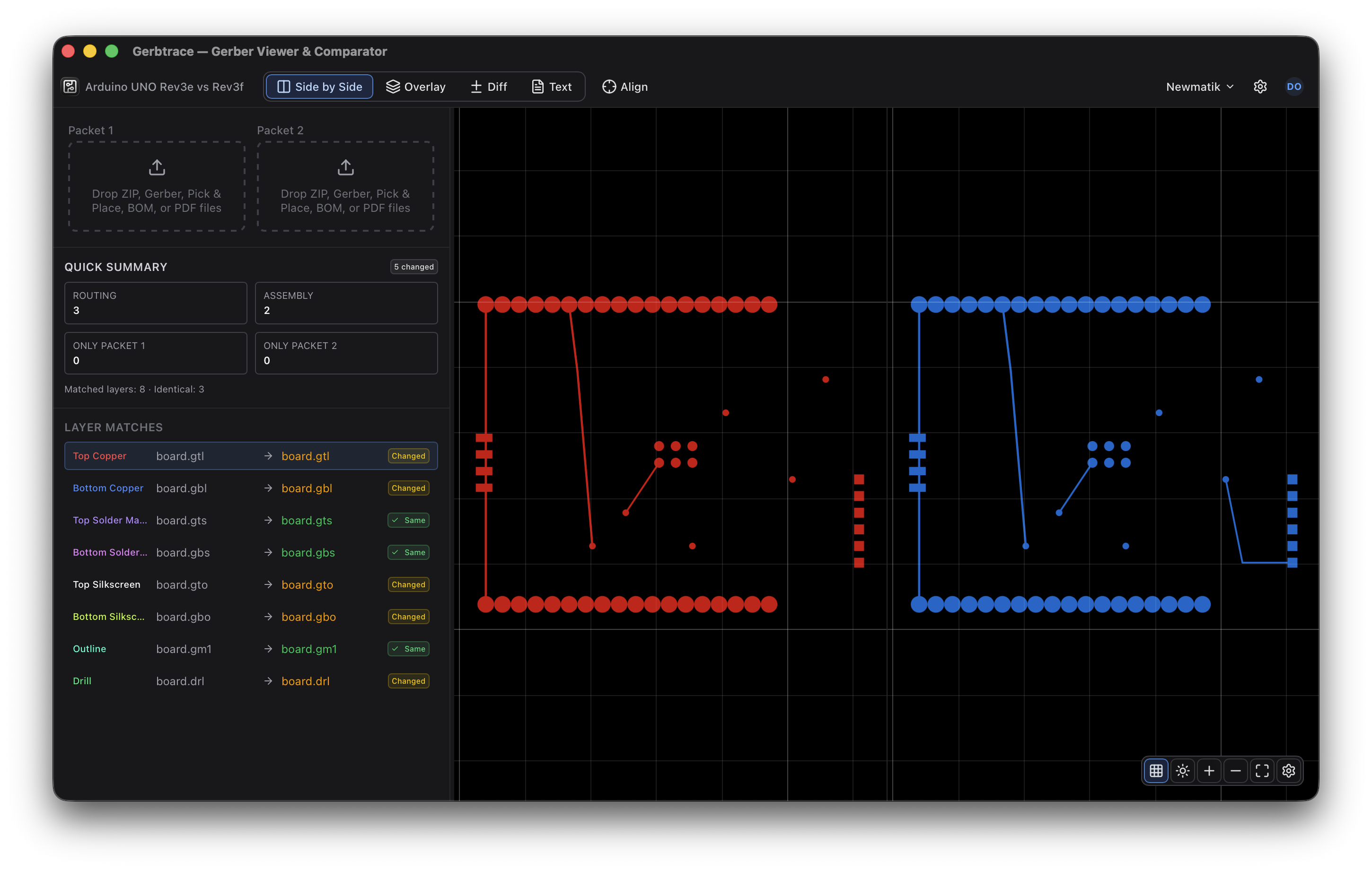Image resolution: width=1372 pixels, height=871 pixels.
Task: Click the Packet 1 drop zone text
Action: (157, 200)
